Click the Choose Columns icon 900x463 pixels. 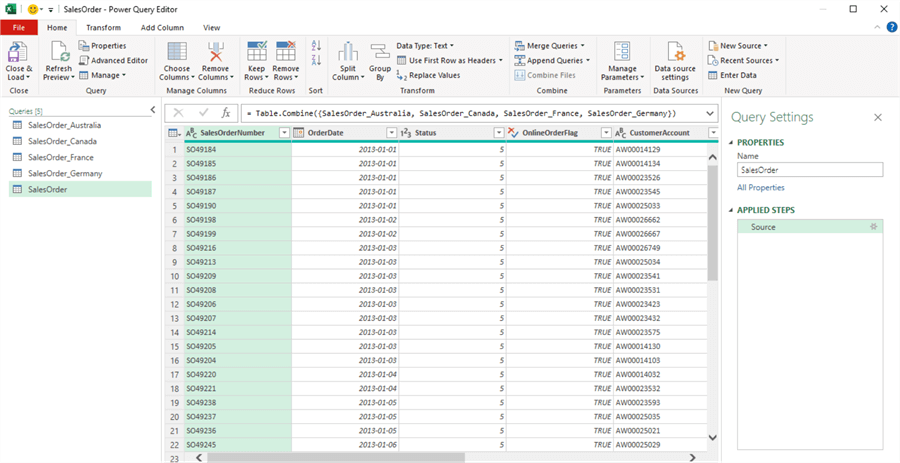(177, 52)
